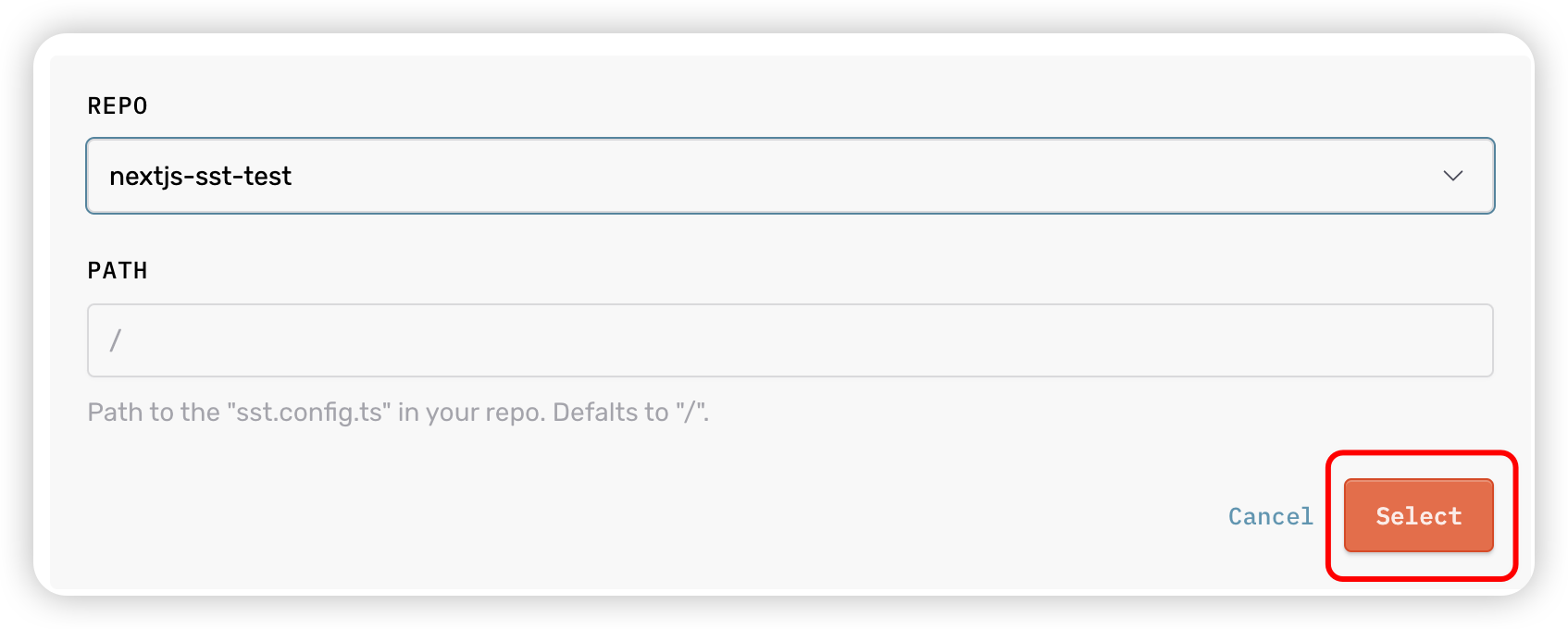Click the PATH field label
The image size is (1568, 629).
coord(118,271)
